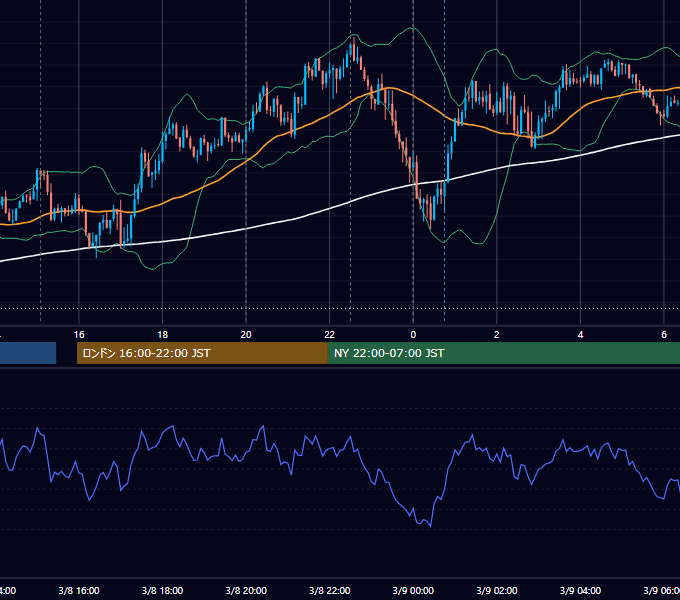Click hour label 16 on chart axis

tap(79, 335)
